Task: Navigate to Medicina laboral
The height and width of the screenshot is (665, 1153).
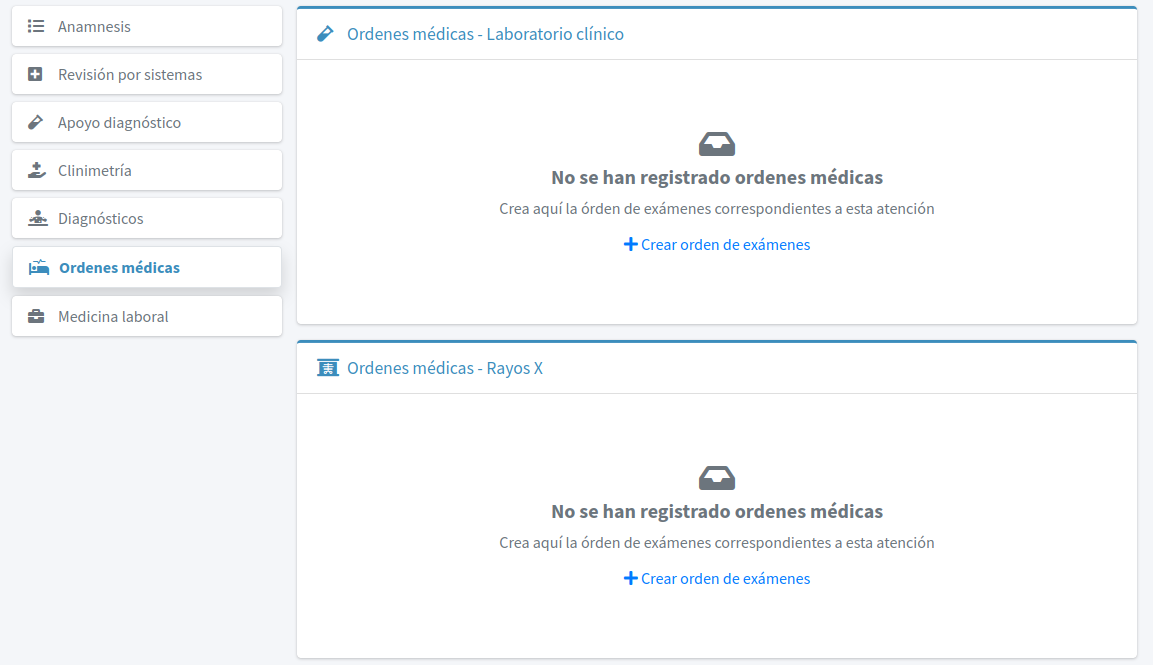Action: coord(113,317)
